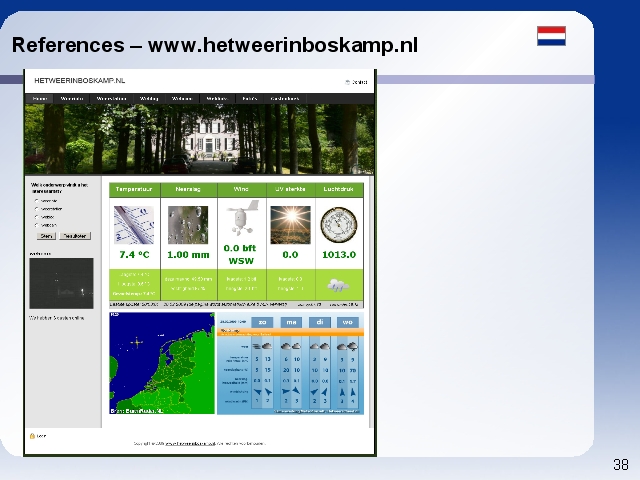The image size is (640, 480).
Task: Click the copyright footer website link
Action: [190, 443]
